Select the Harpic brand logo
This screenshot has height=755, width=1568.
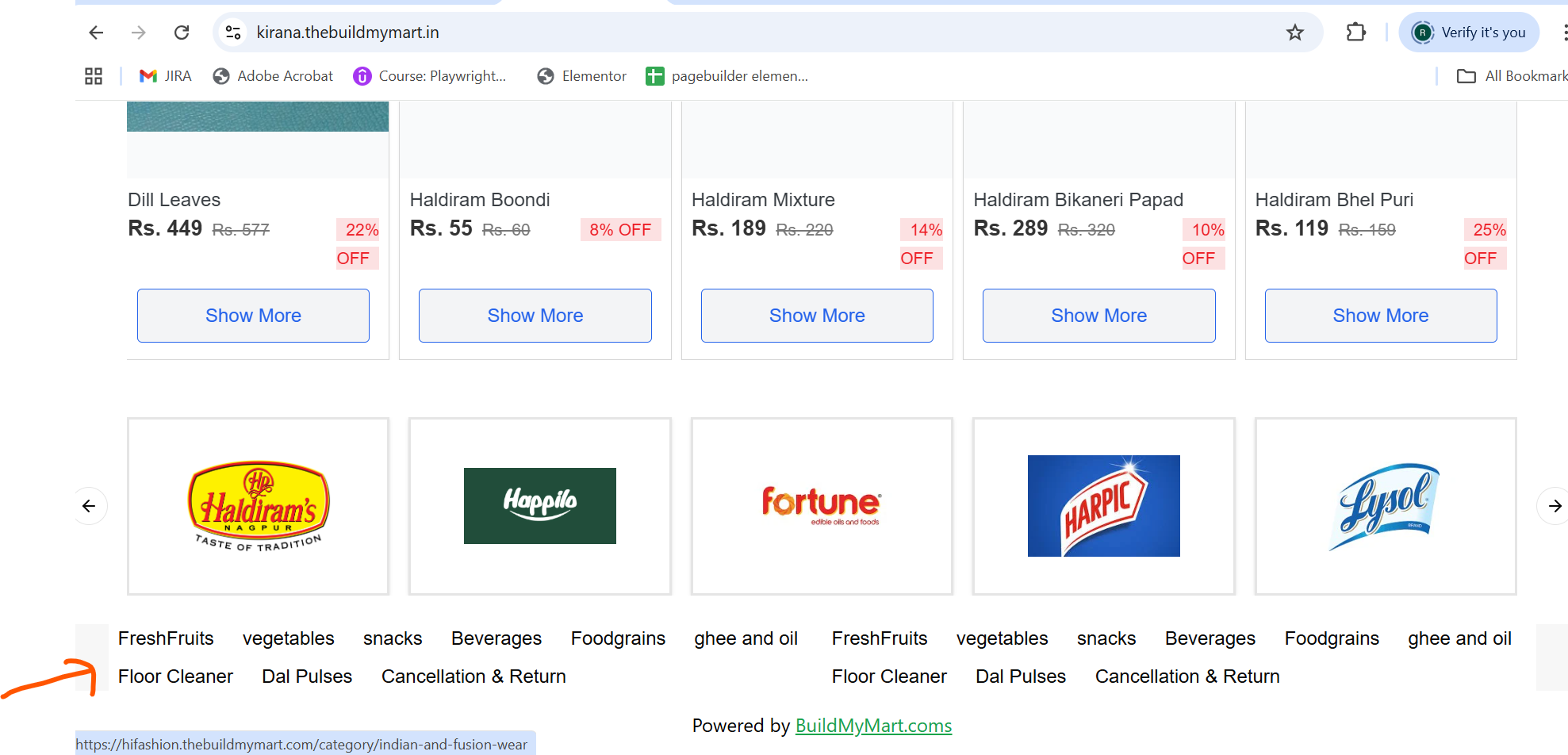[1104, 506]
